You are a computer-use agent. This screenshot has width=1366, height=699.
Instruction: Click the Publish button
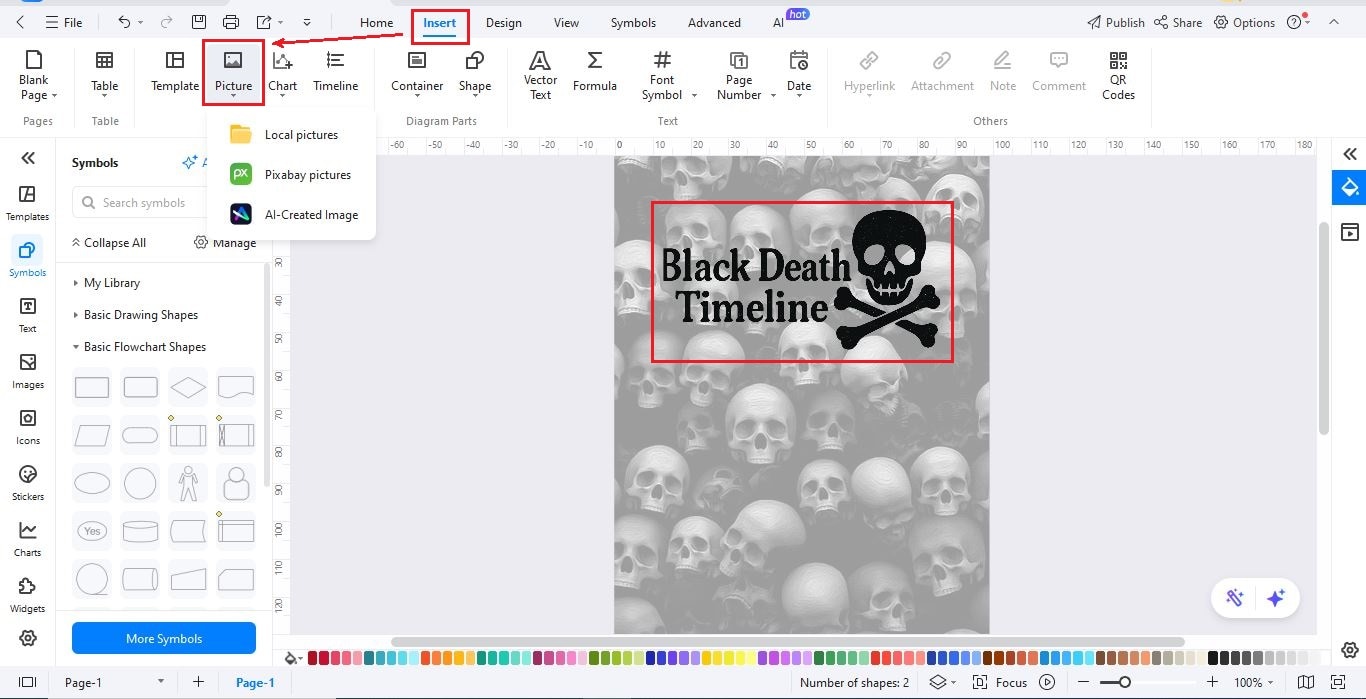coord(1115,22)
